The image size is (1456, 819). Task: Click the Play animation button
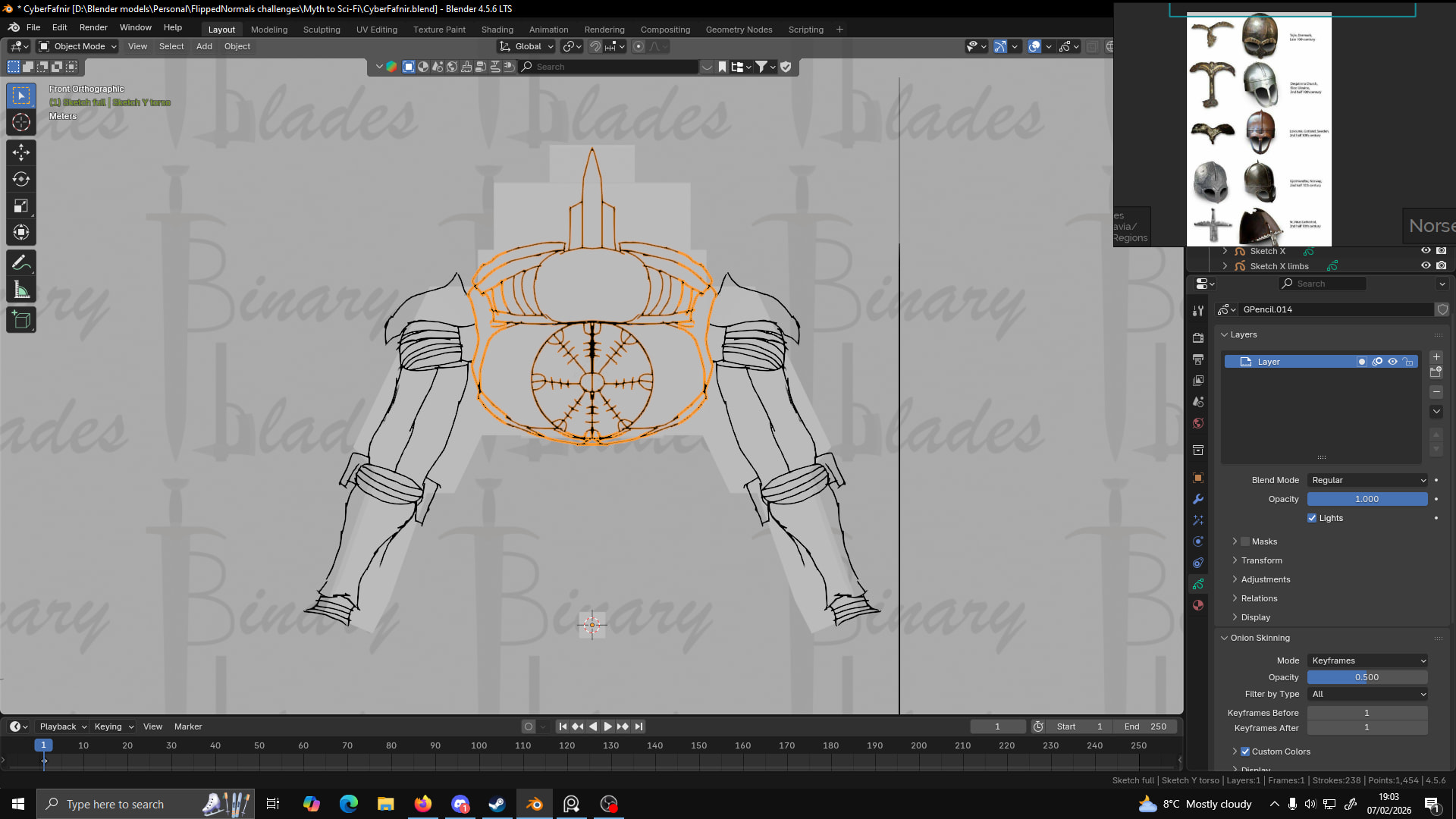[607, 726]
